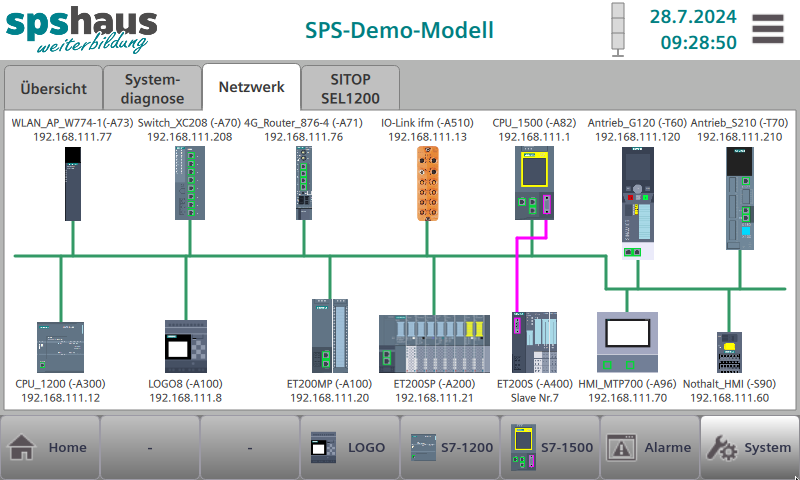Click IP address 192.168.111.21

click(x=434, y=398)
